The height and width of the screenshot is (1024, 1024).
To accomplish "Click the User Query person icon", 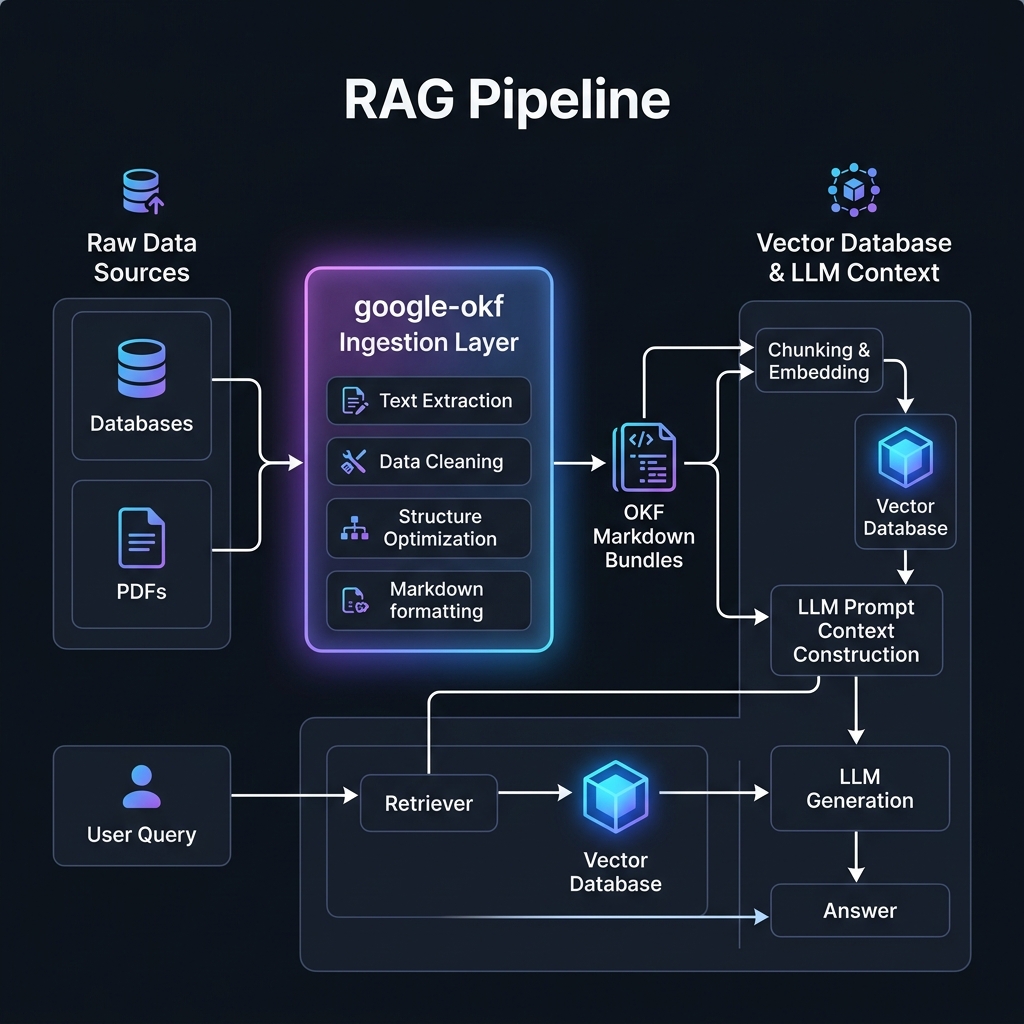I will tap(142, 786).
